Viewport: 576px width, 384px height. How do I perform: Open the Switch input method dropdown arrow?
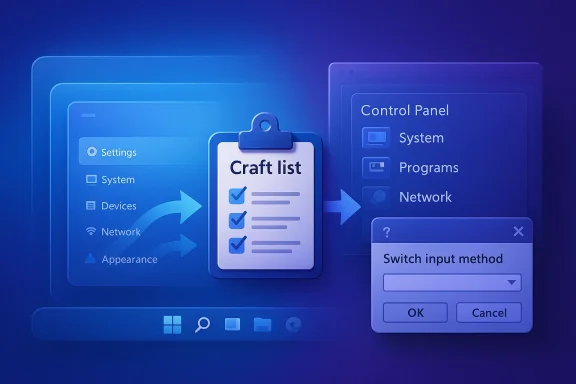pos(511,283)
